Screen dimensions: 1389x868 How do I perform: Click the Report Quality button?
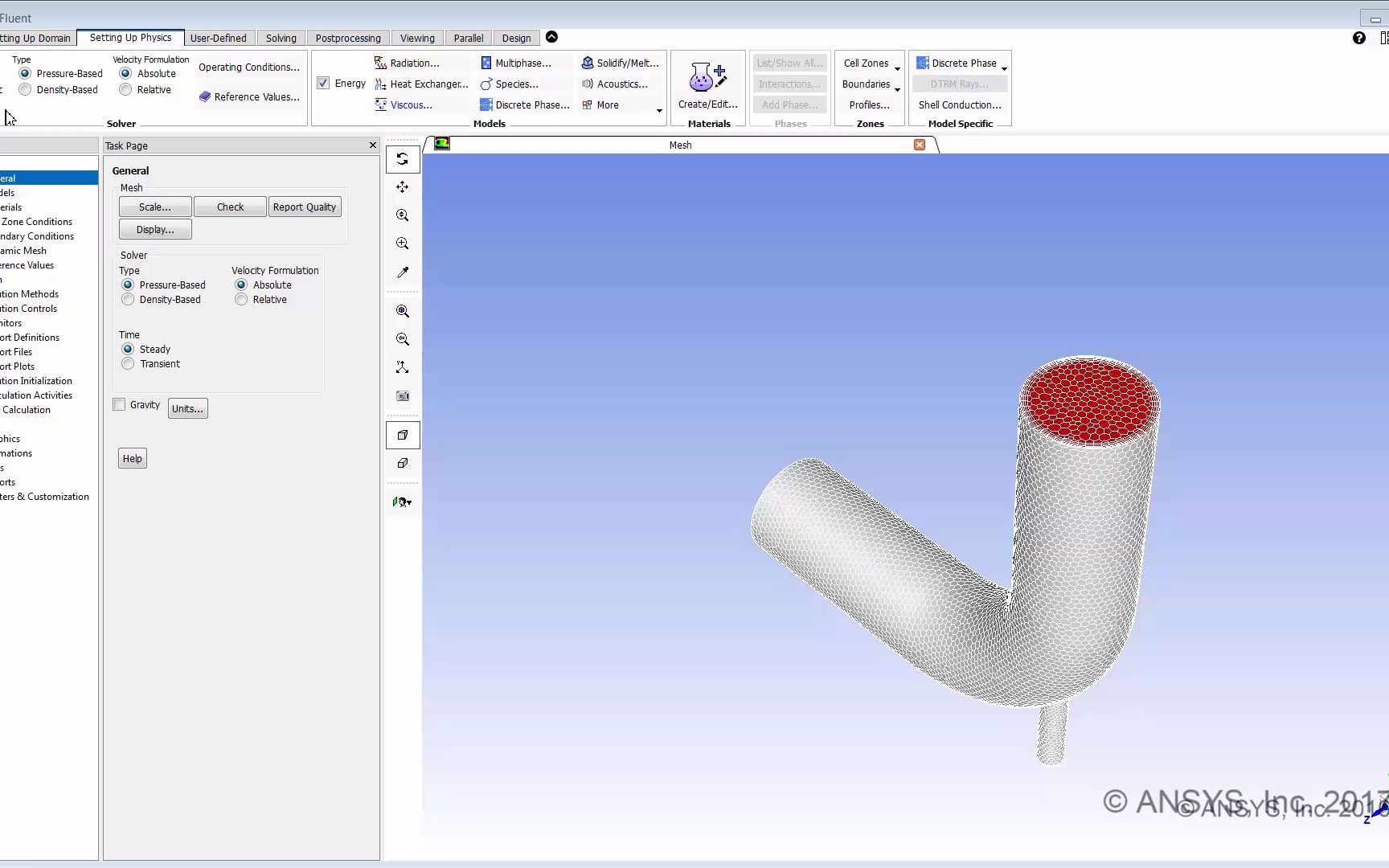tap(304, 207)
